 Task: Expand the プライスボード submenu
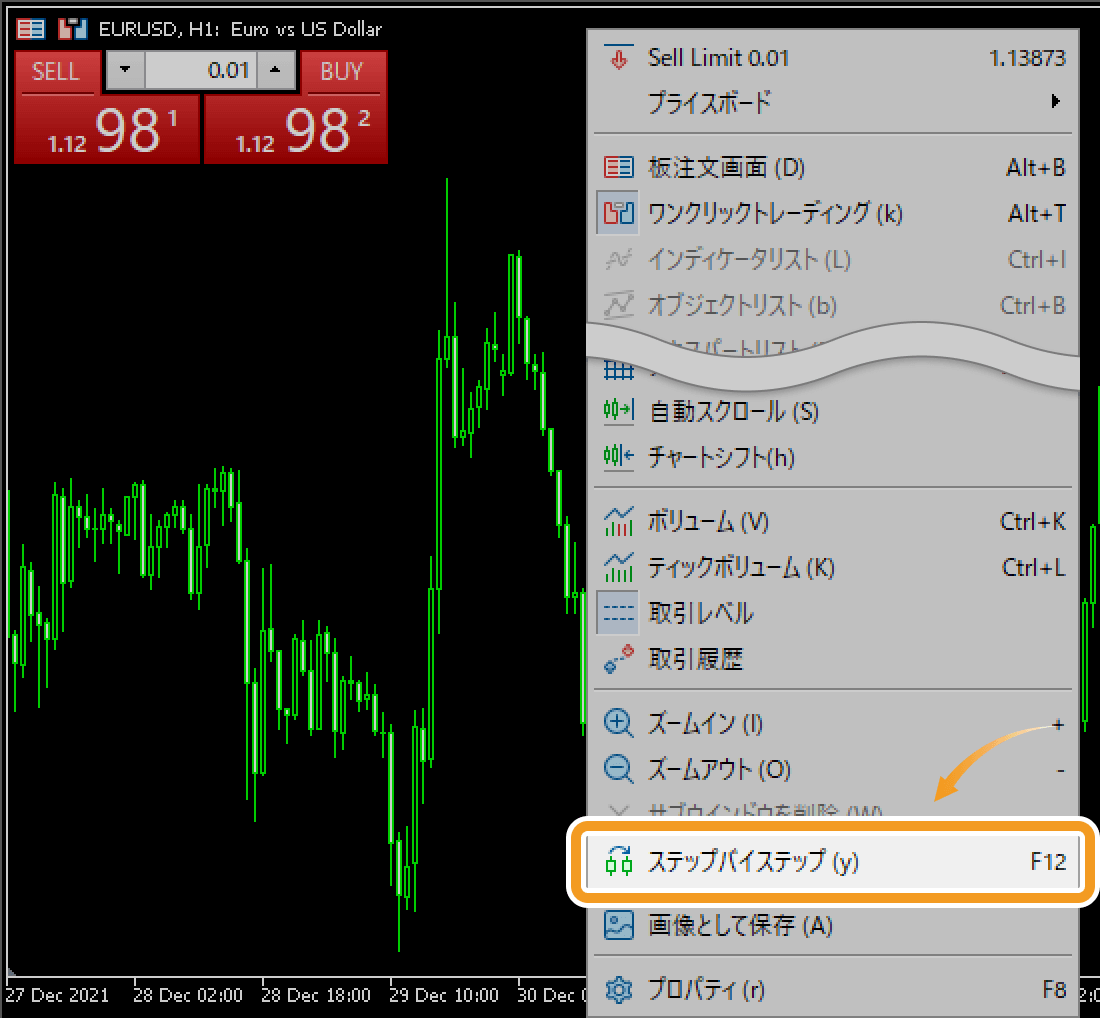(833, 102)
